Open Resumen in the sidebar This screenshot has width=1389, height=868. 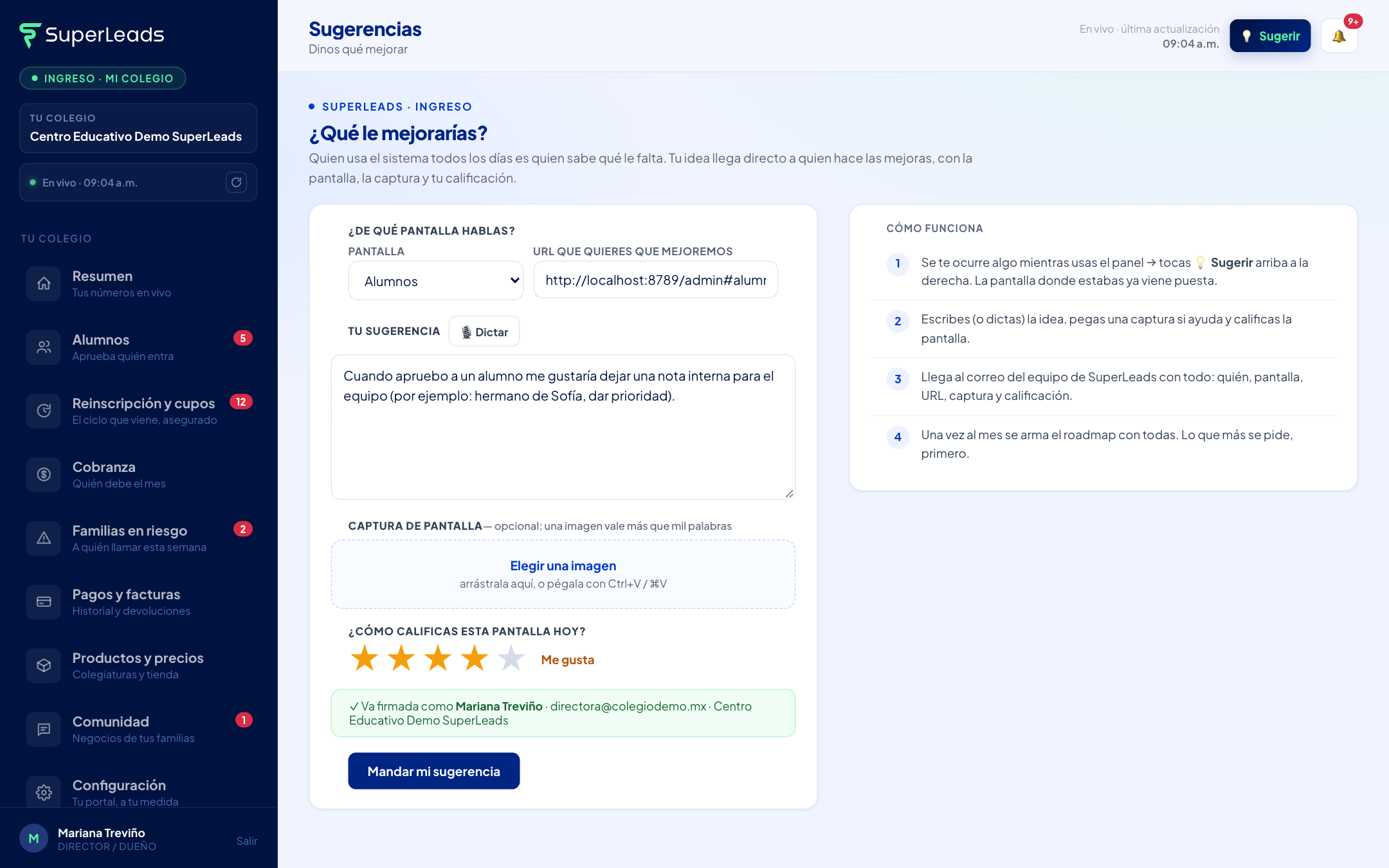139,284
